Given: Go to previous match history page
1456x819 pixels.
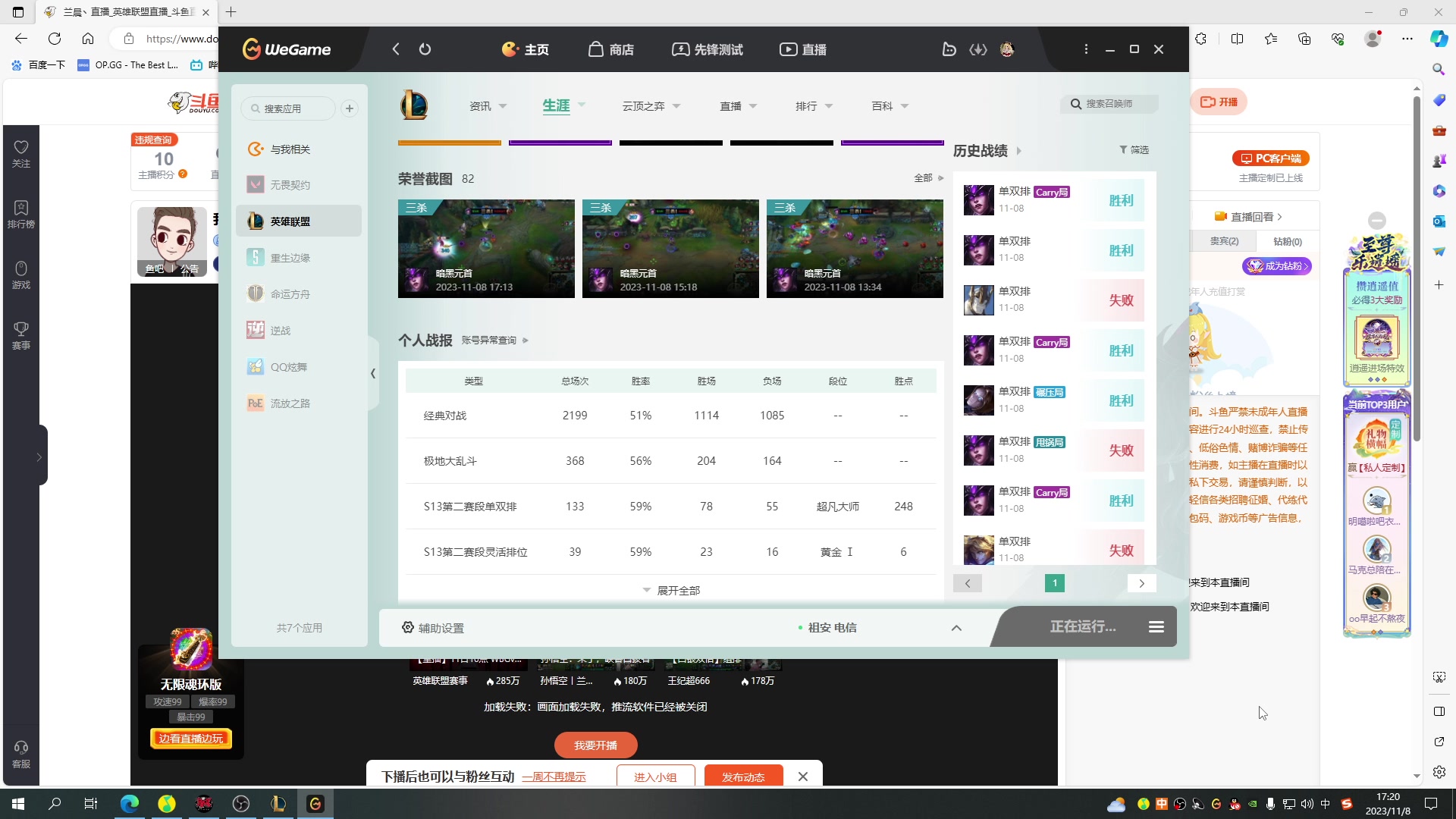Looking at the screenshot, I should (968, 583).
